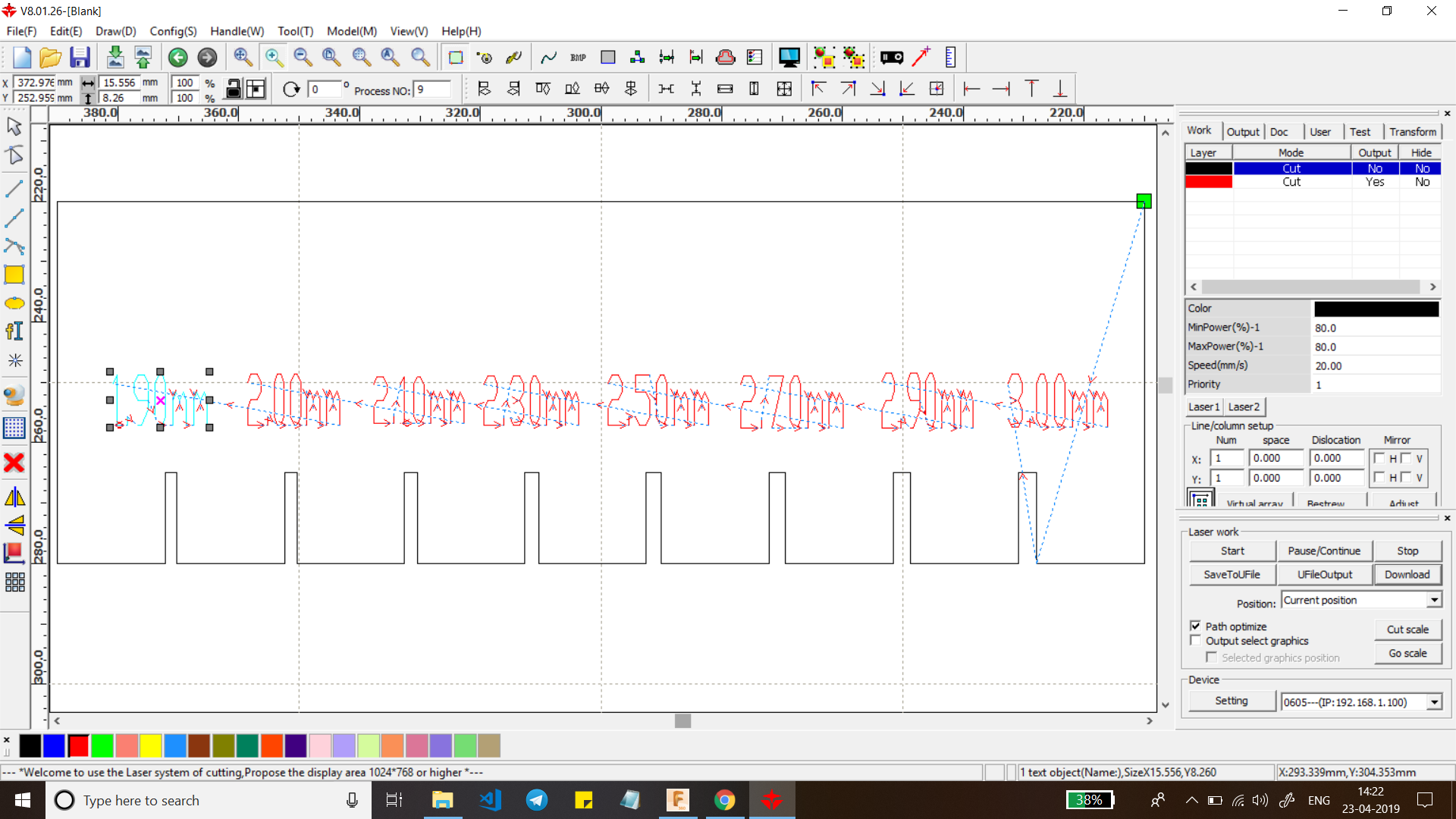This screenshot has height=819, width=1456.
Task: Open the monitor preview icon
Action: click(789, 57)
